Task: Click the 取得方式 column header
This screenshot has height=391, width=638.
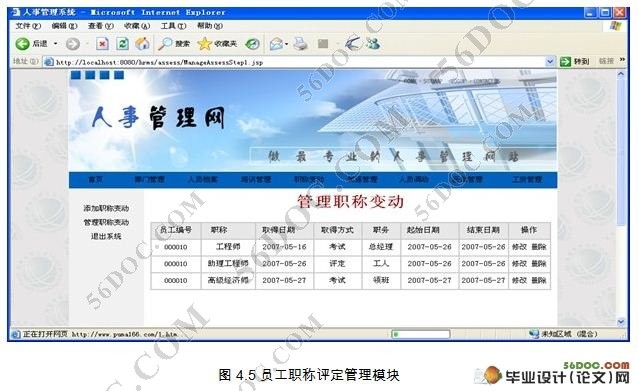Action: (x=337, y=230)
